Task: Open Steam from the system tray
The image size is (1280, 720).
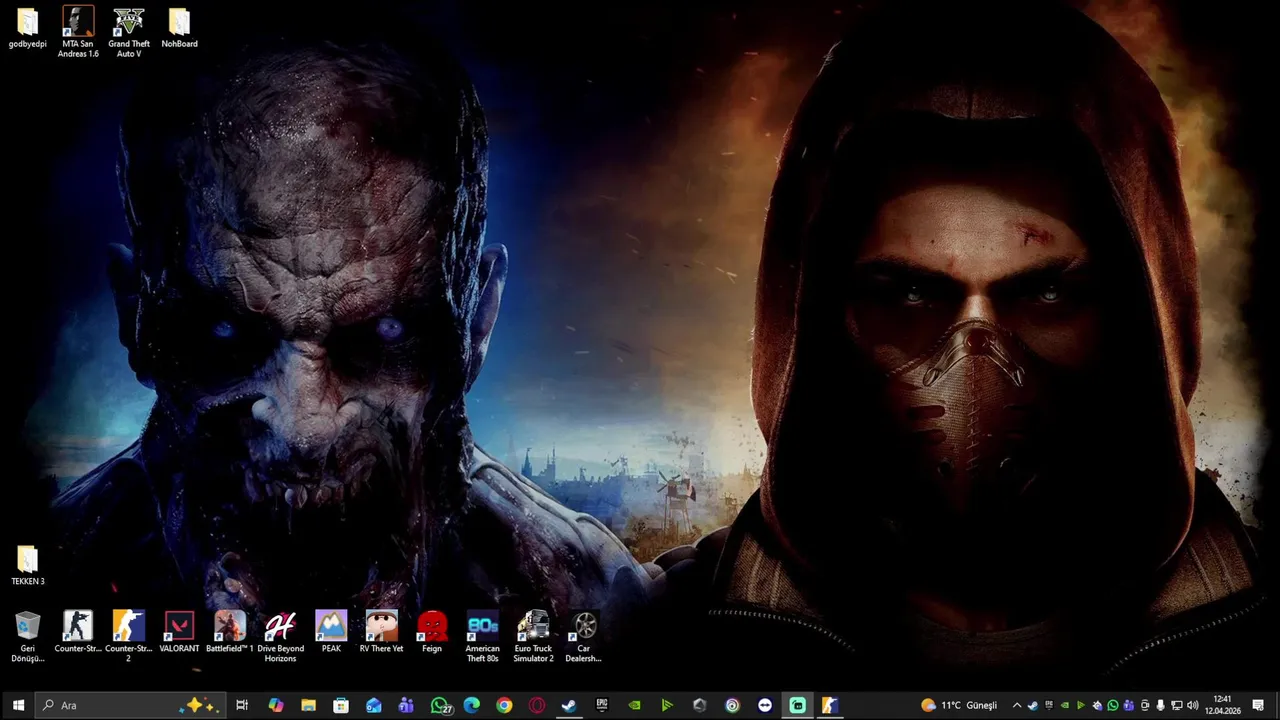Action: (1033, 705)
